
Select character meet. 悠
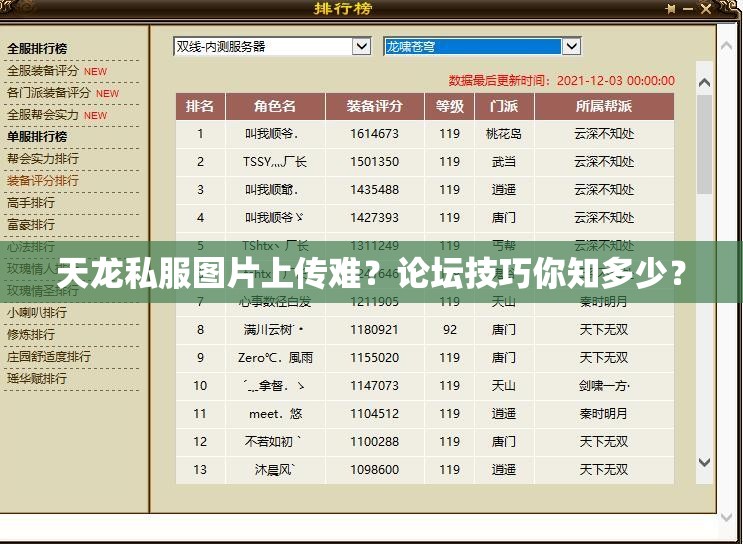click(x=275, y=414)
